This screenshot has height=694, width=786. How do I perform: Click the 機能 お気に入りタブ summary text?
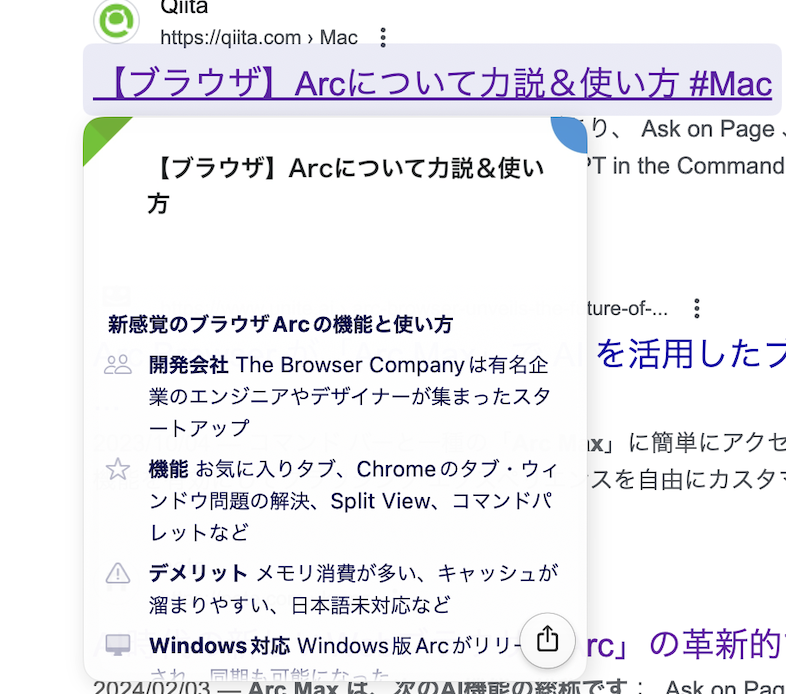tap(353, 500)
